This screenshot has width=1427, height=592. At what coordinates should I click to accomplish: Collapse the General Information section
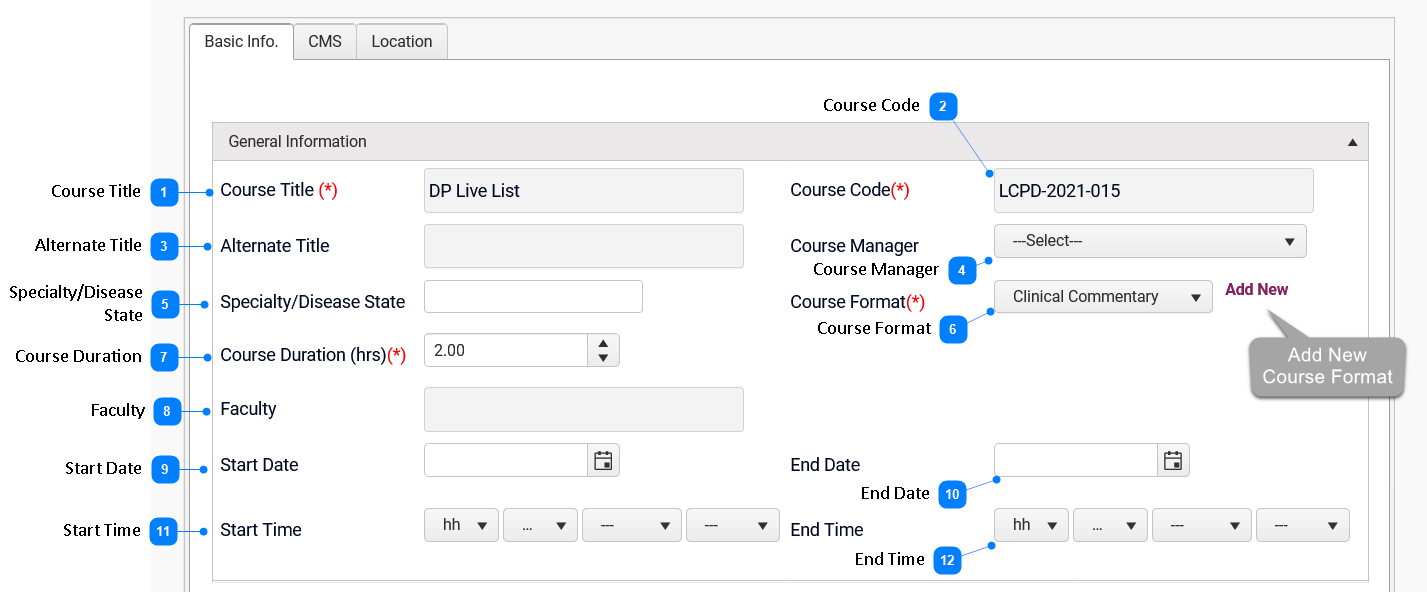pyautogui.click(x=1352, y=142)
